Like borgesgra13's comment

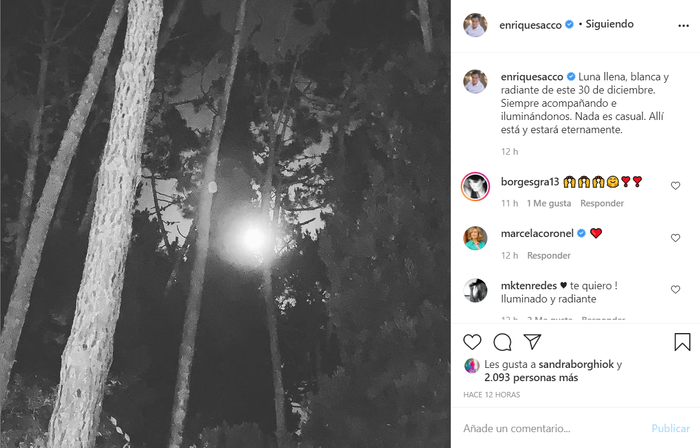pyautogui.click(x=675, y=186)
